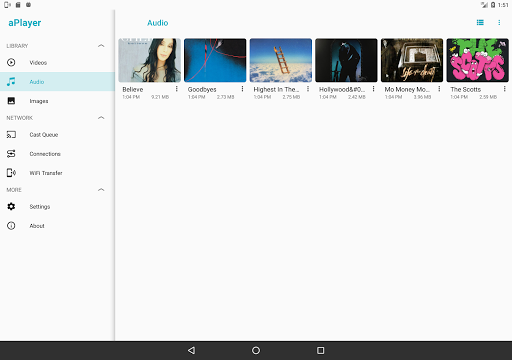Tap the Android home button
This screenshot has width=512, height=360.
256,350
